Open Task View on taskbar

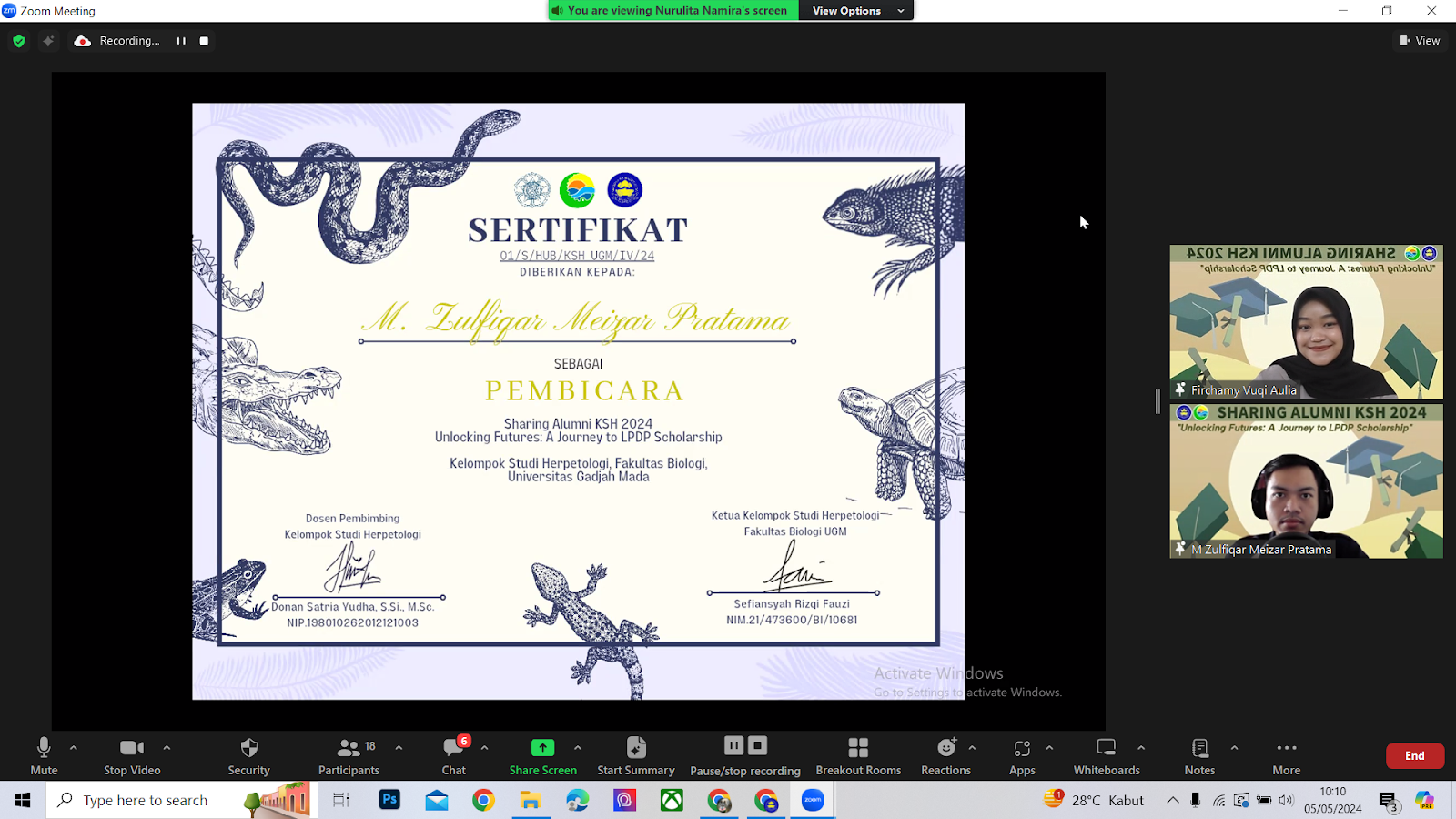tap(341, 800)
